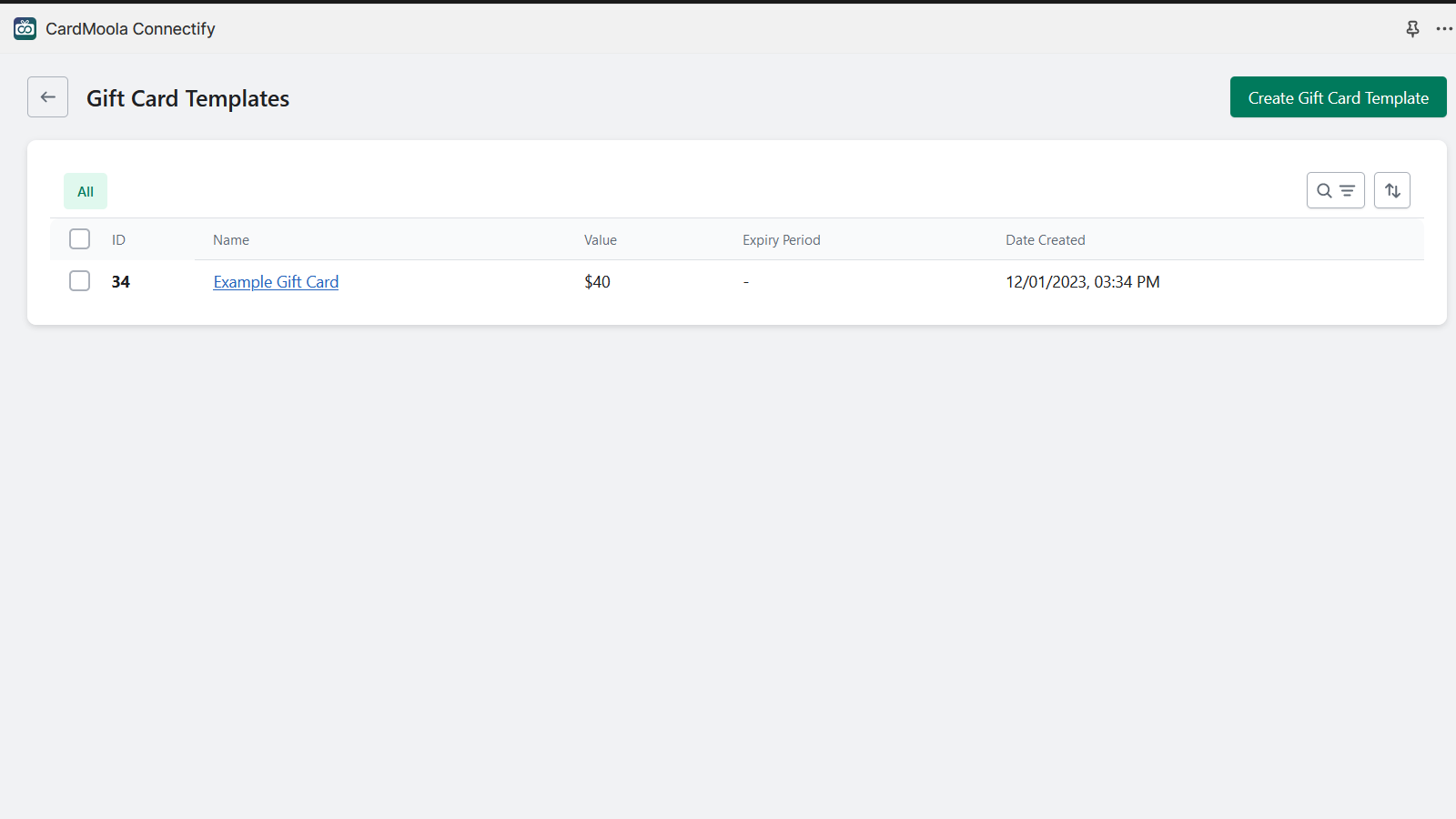Image resolution: width=1456 pixels, height=819 pixels.
Task: Switch to the All tab
Action: (86, 191)
